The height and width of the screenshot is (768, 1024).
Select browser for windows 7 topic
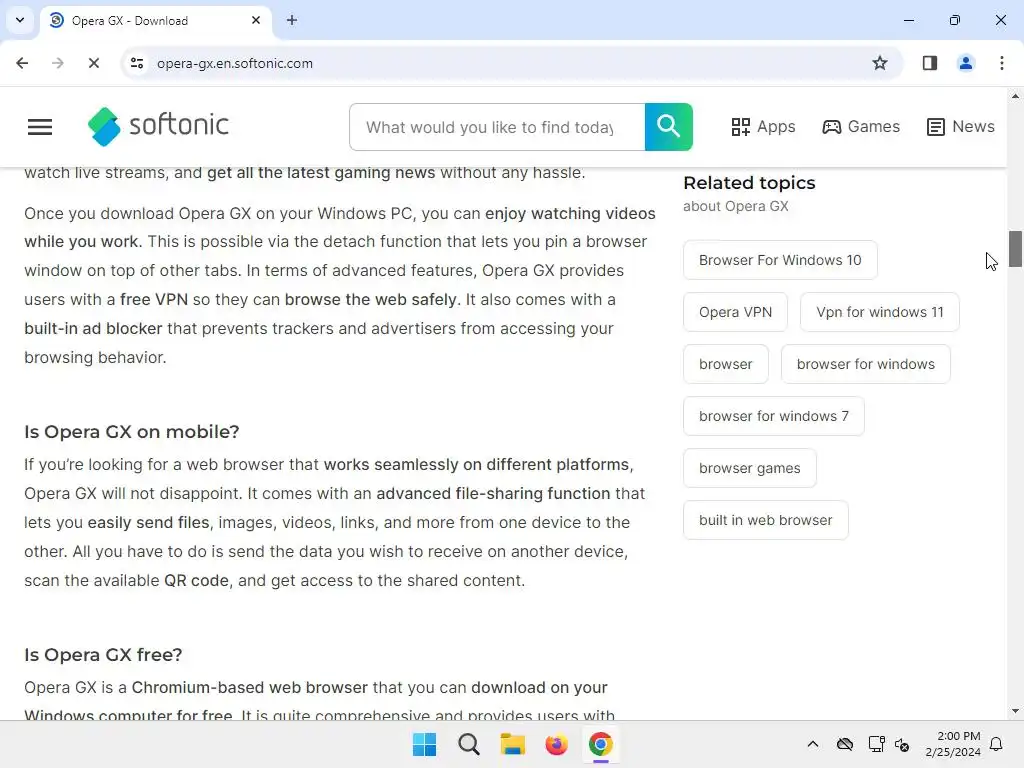point(773,416)
